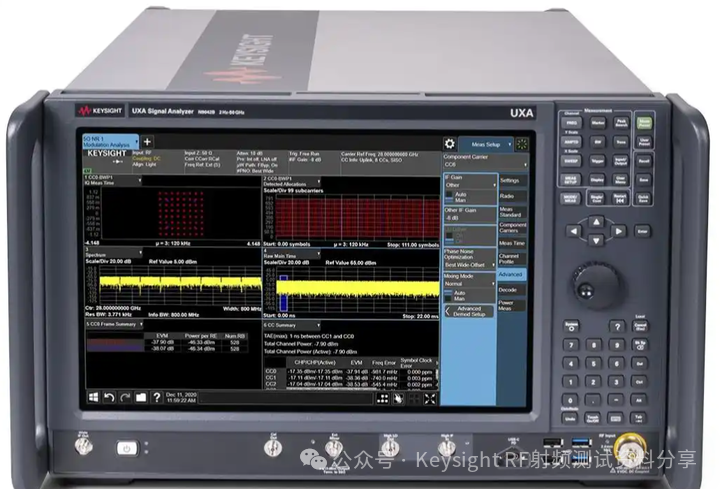Switch to the Meas Standard menu tab
The height and width of the screenshot is (489, 720).
512,212
